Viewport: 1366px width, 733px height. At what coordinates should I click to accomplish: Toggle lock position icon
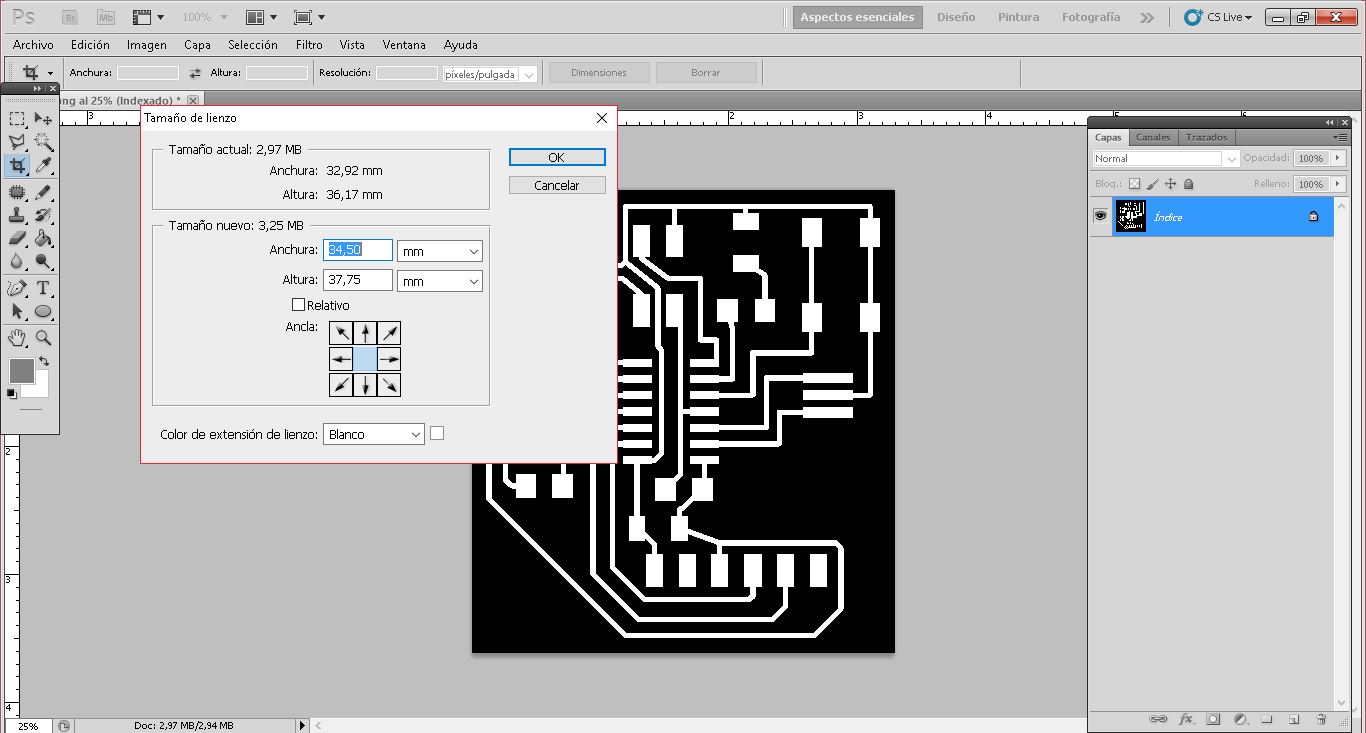pyautogui.click(x=1171, y=184)
